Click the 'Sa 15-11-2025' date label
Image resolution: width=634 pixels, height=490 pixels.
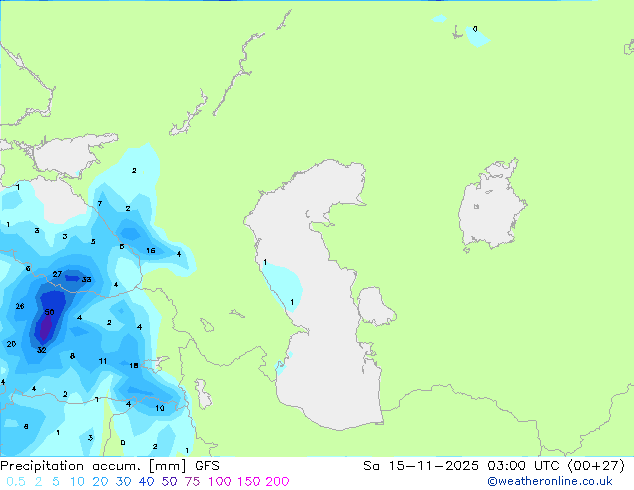click(421, 466)
